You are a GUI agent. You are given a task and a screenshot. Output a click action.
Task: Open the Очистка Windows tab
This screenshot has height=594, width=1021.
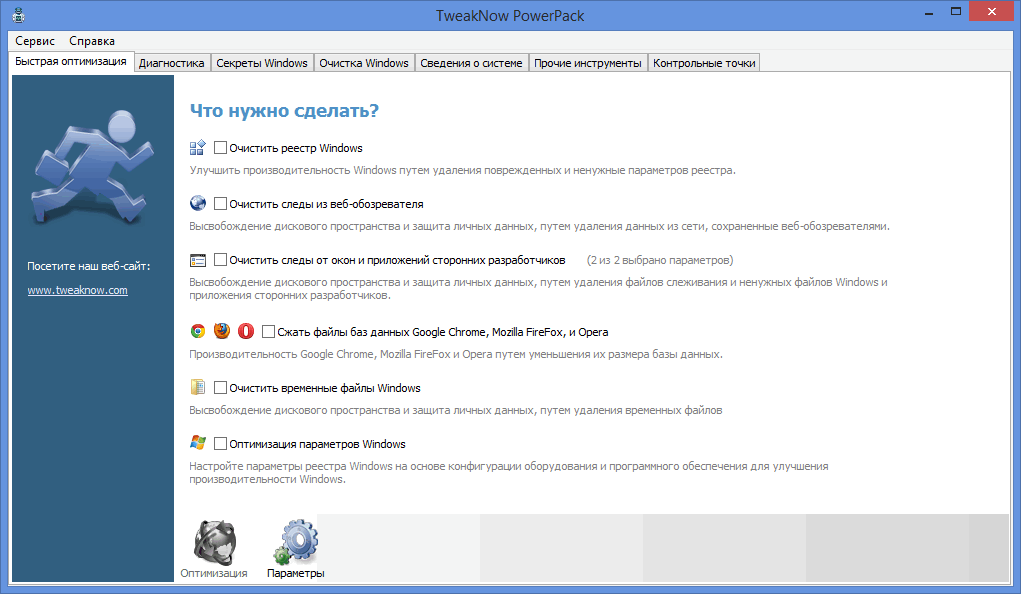tap(364, 63)
